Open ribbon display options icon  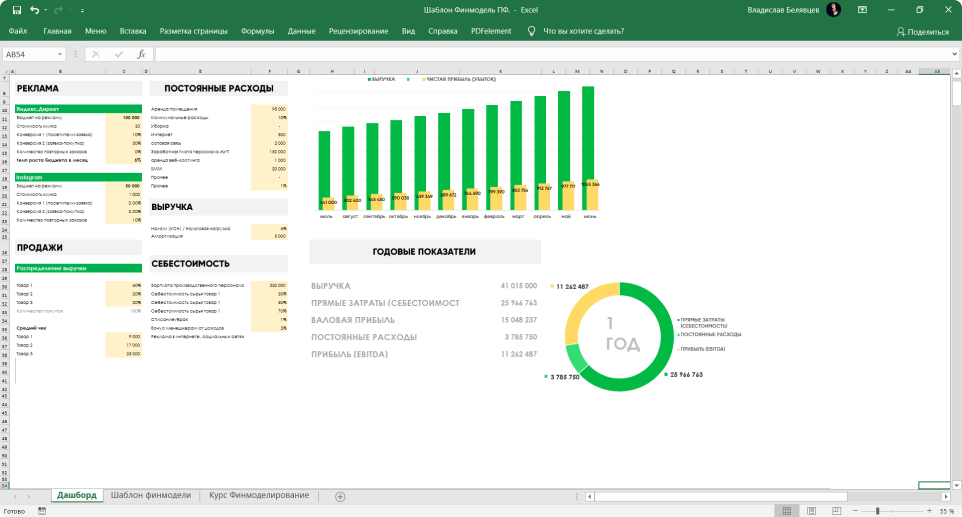[x=863, y=10]
